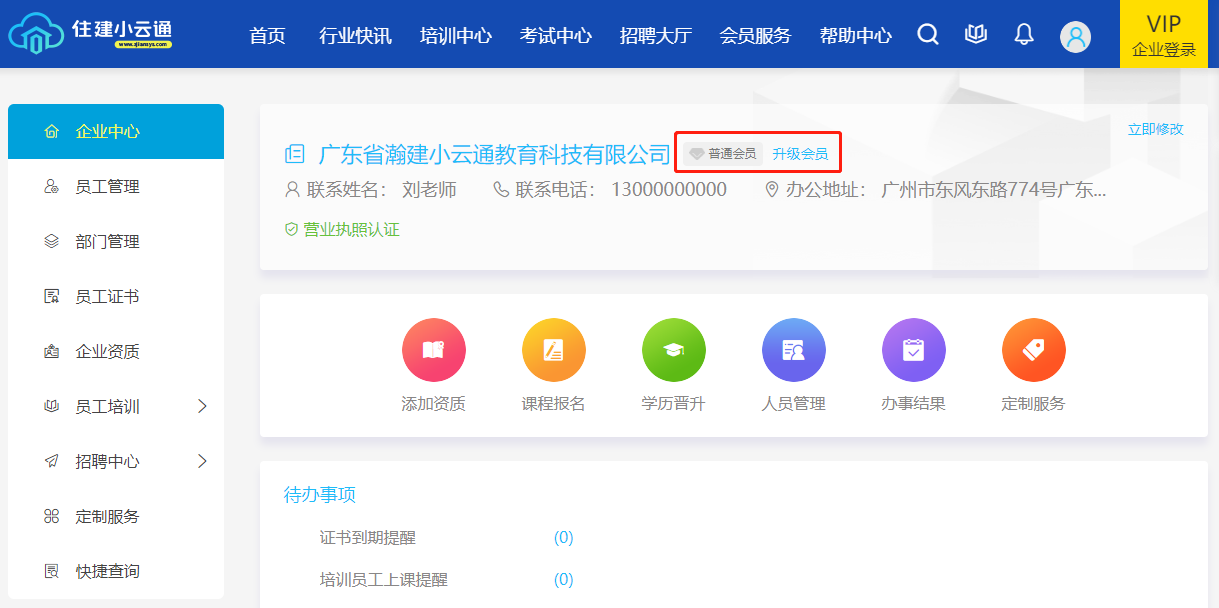Open the book icon in top navigation
Image resolution: width=1219 pixels, height=608 pixels.
tap(976, 35)
